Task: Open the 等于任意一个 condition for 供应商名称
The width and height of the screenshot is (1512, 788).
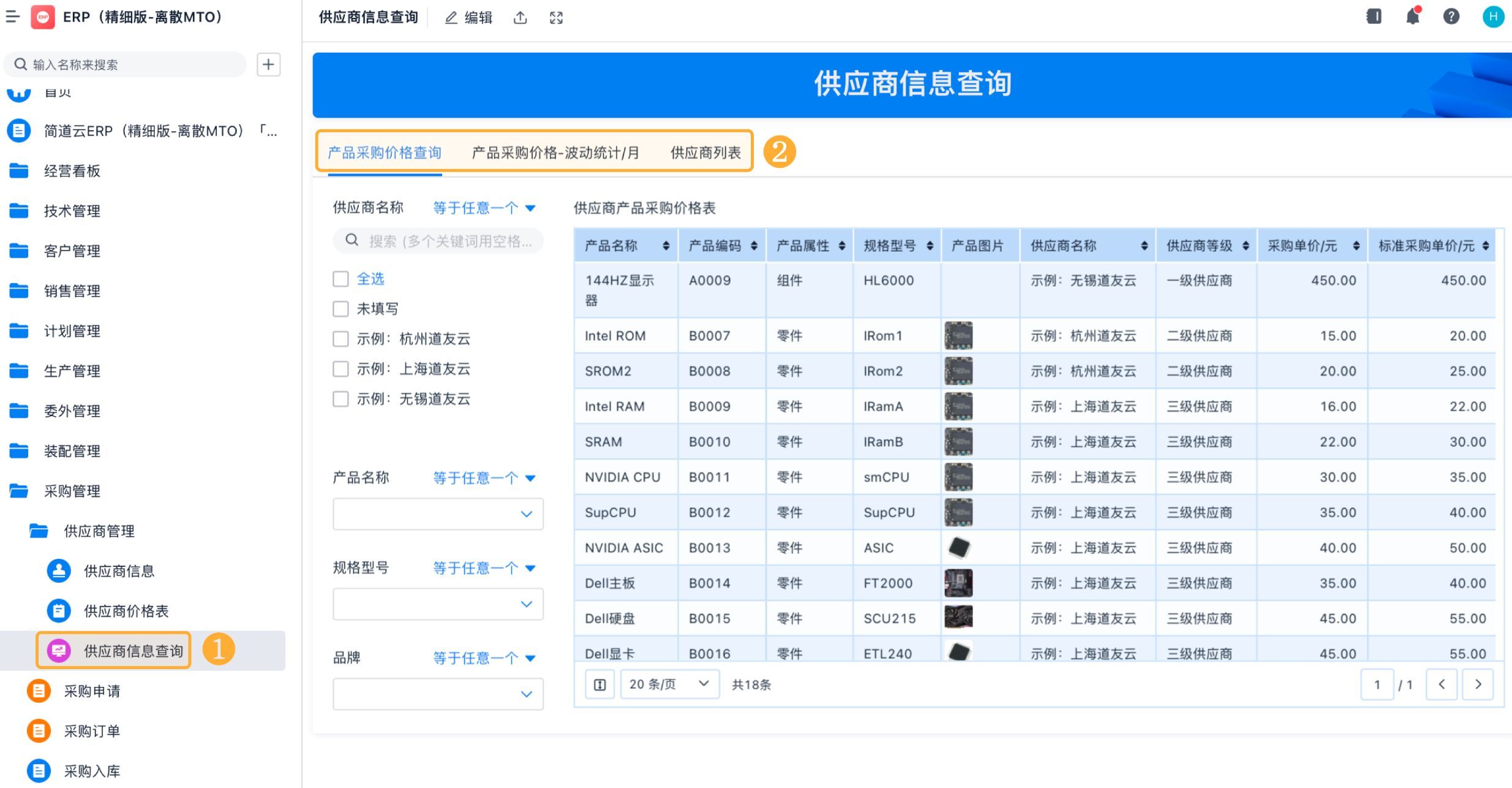Action: pos(484,208)
